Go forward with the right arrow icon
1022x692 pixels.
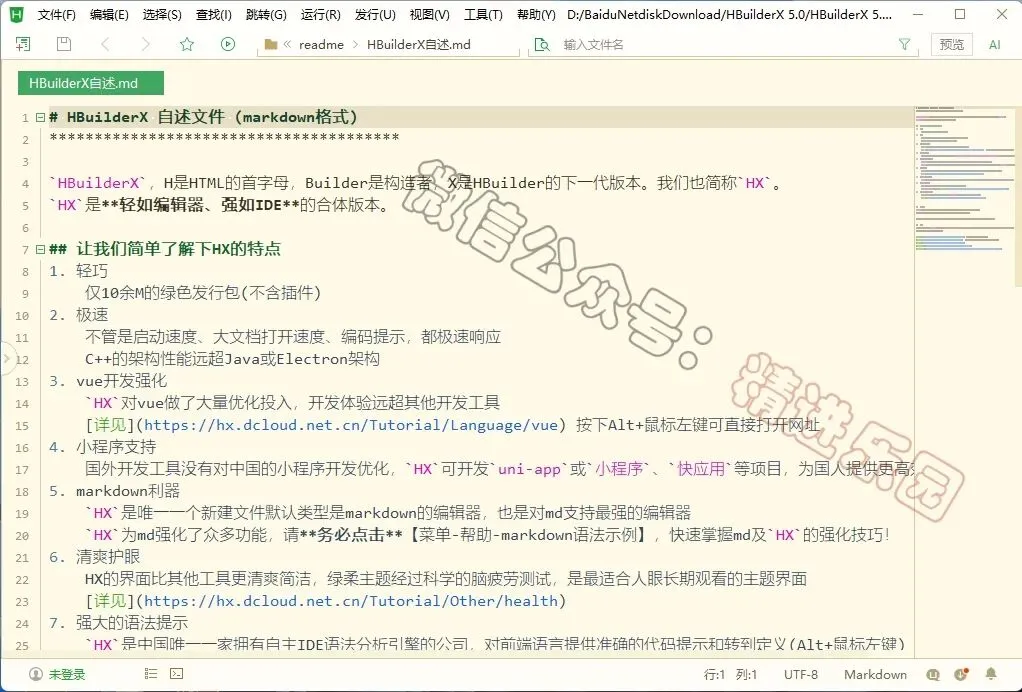point(145,44)
